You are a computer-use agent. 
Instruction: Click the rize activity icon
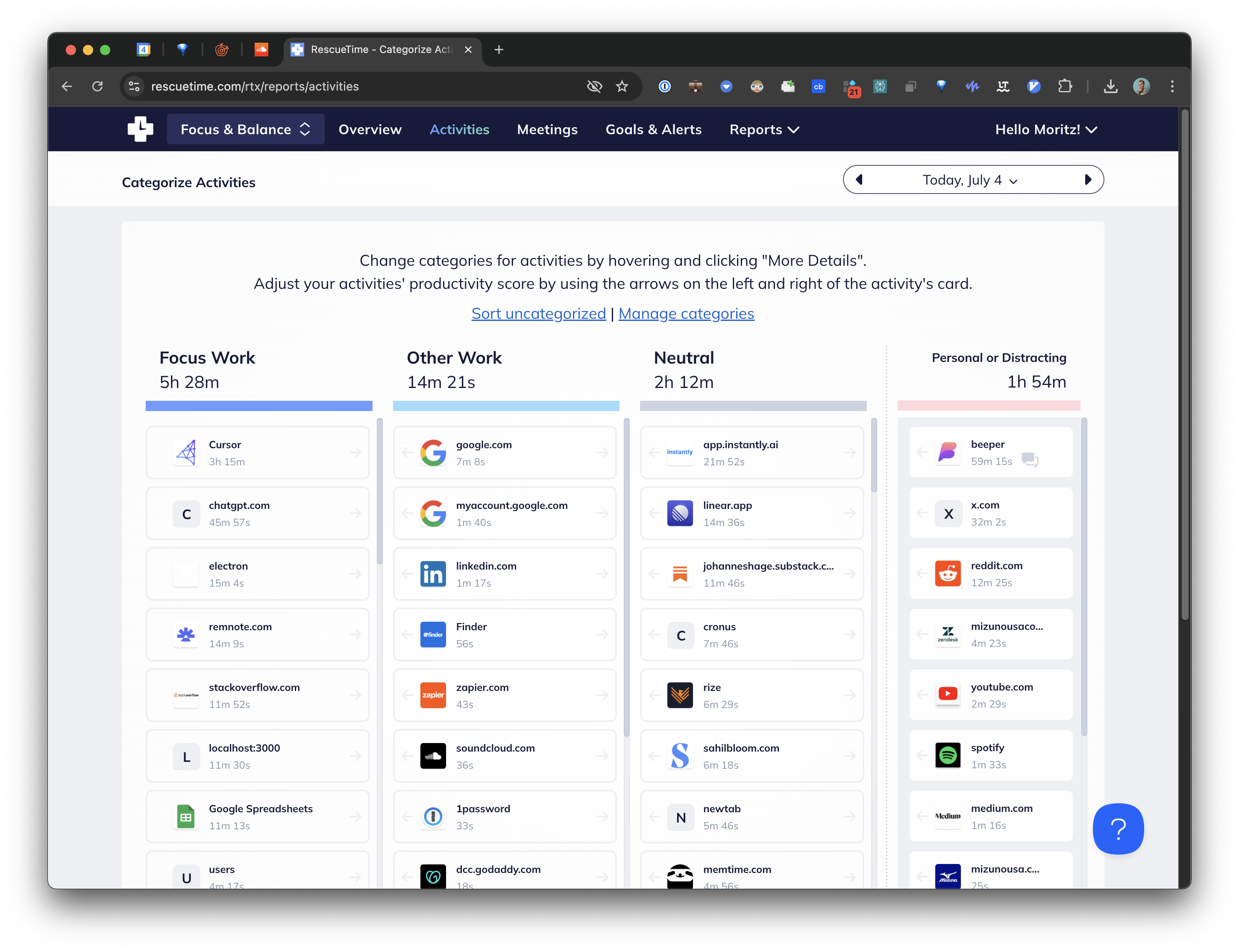coord(680,695)
